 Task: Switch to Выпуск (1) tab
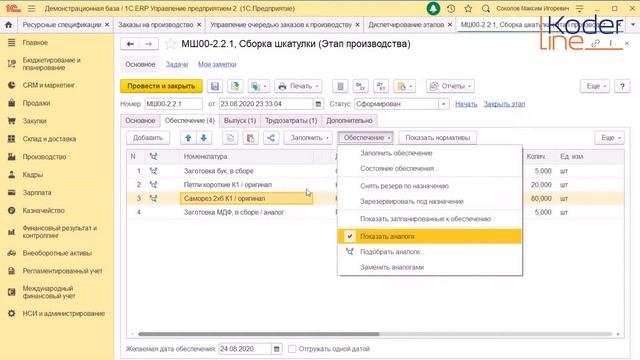coord(240,121)
